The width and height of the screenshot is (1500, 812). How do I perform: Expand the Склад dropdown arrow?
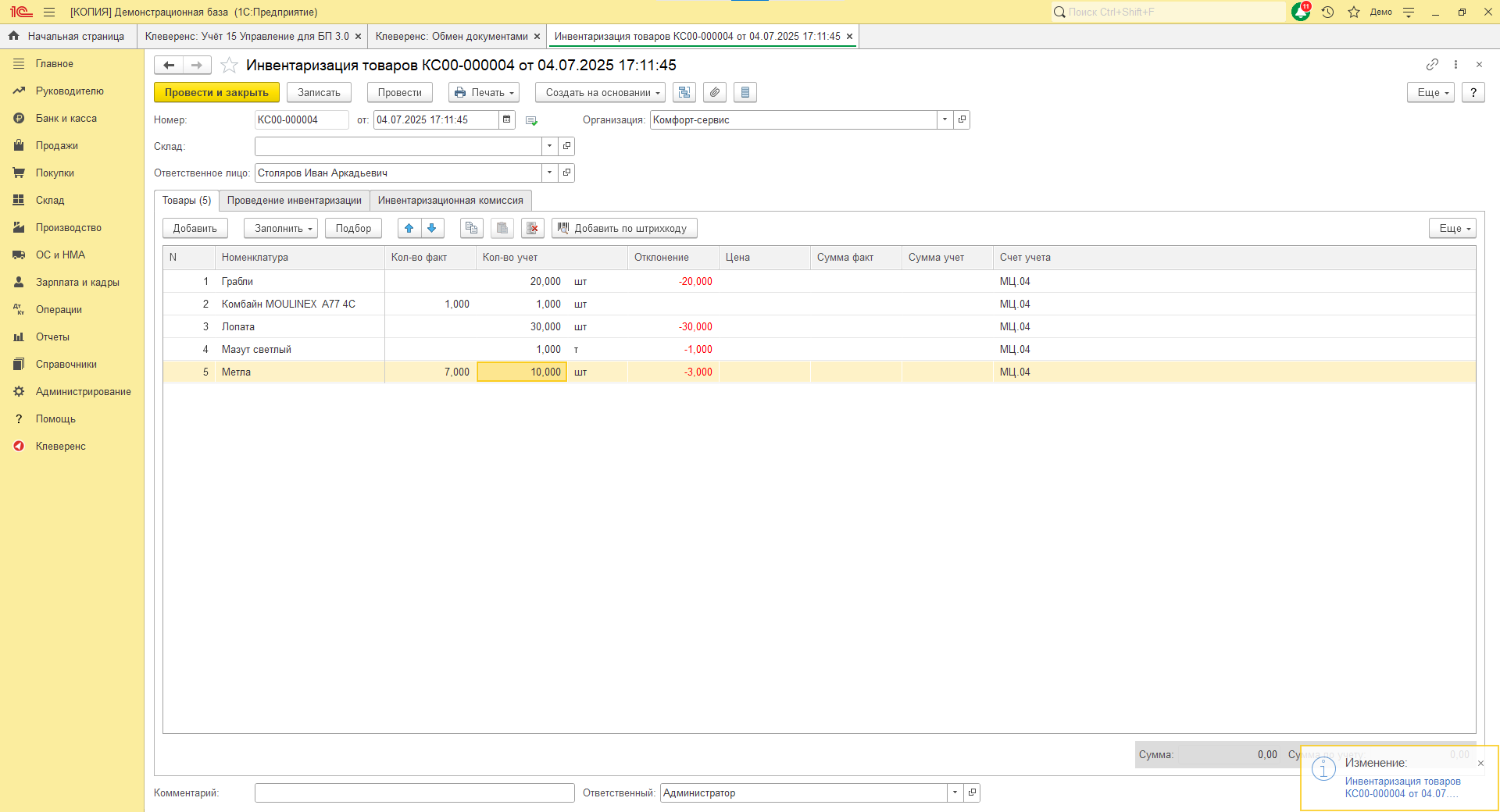coord(550,146)
